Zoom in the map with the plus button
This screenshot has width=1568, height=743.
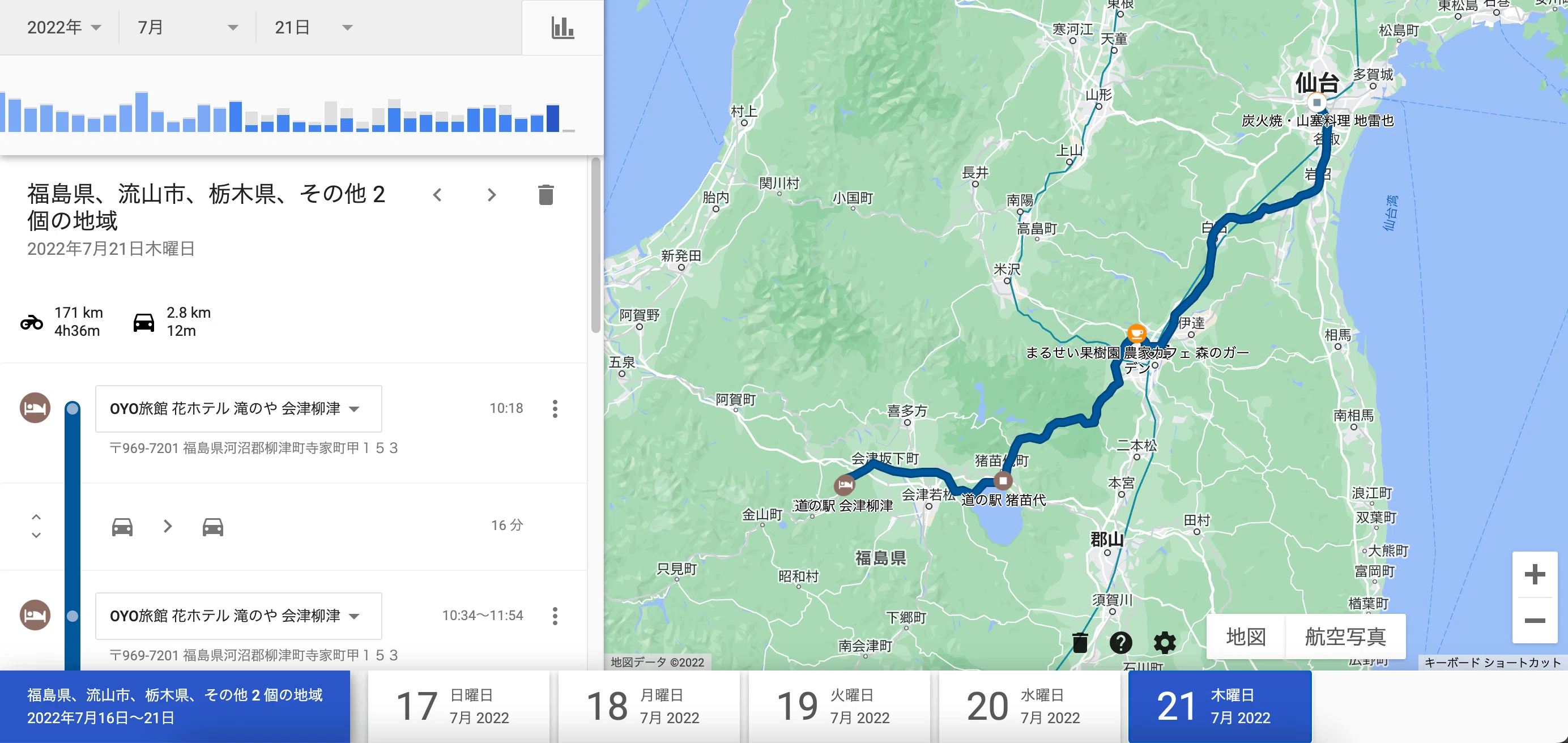tap(1535, 574)
